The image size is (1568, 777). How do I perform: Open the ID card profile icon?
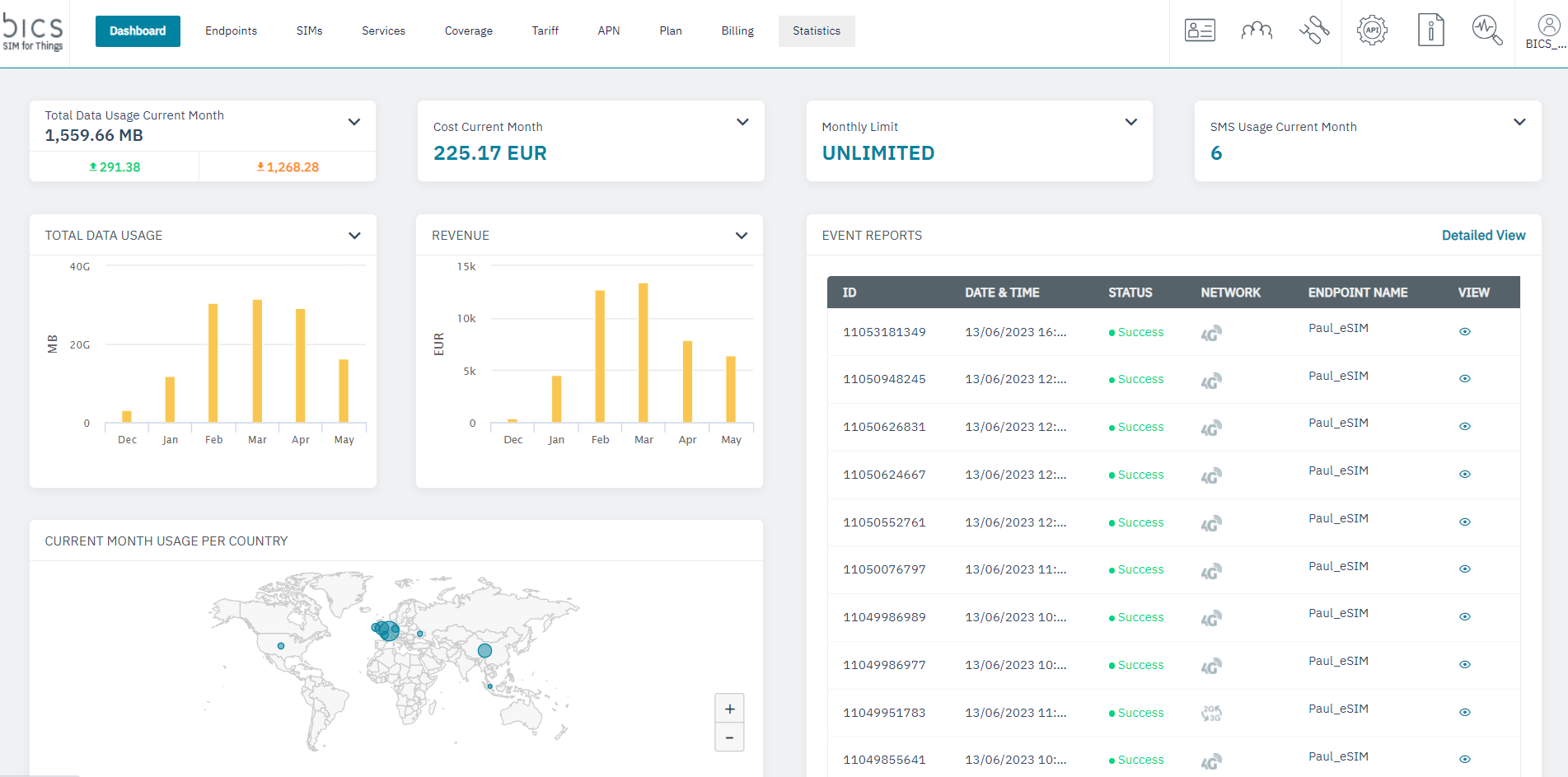pyautogui.click(x=1200, y=30)
